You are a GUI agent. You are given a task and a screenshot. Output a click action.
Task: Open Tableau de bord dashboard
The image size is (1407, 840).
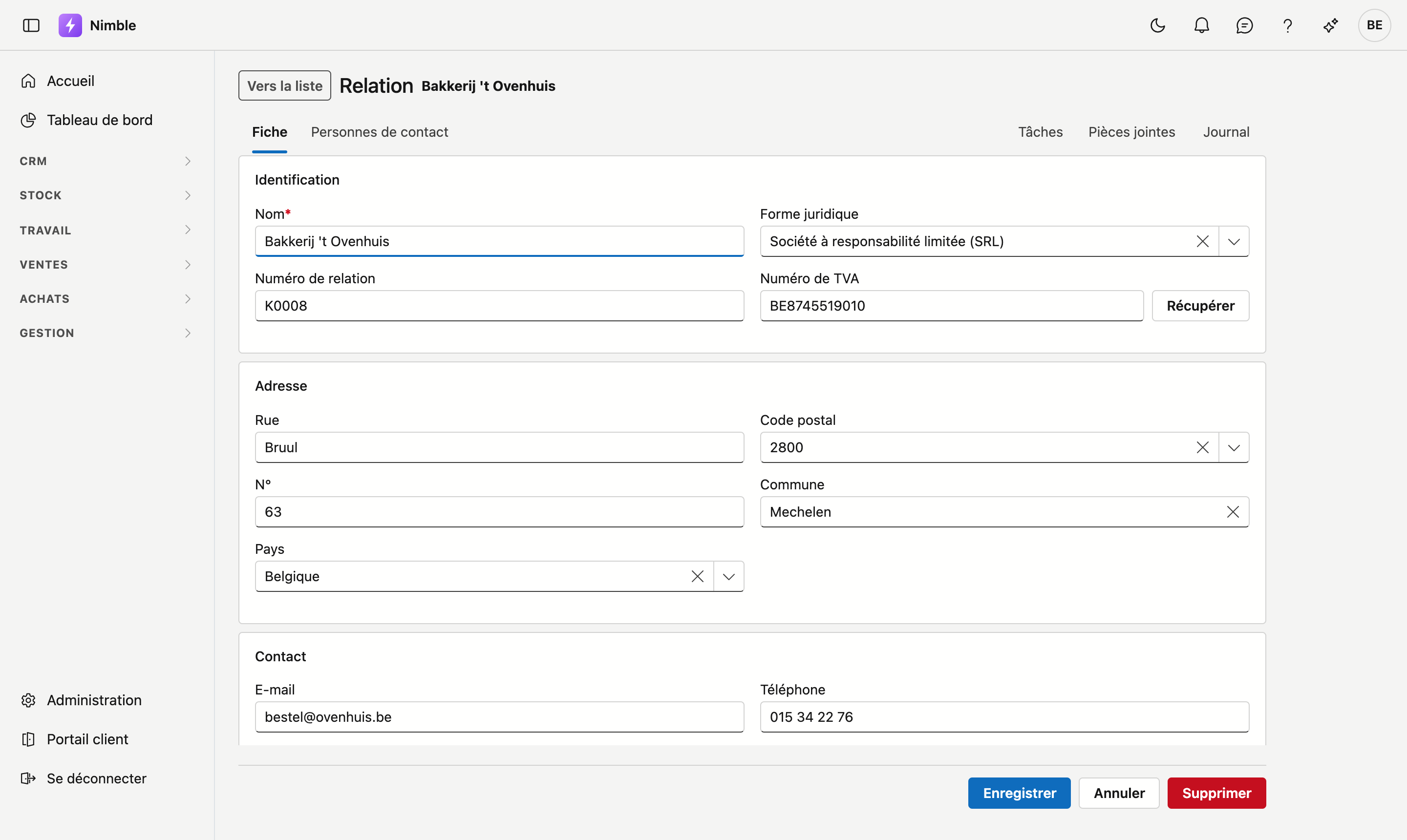pyautogui.click(x=86, y=120)
